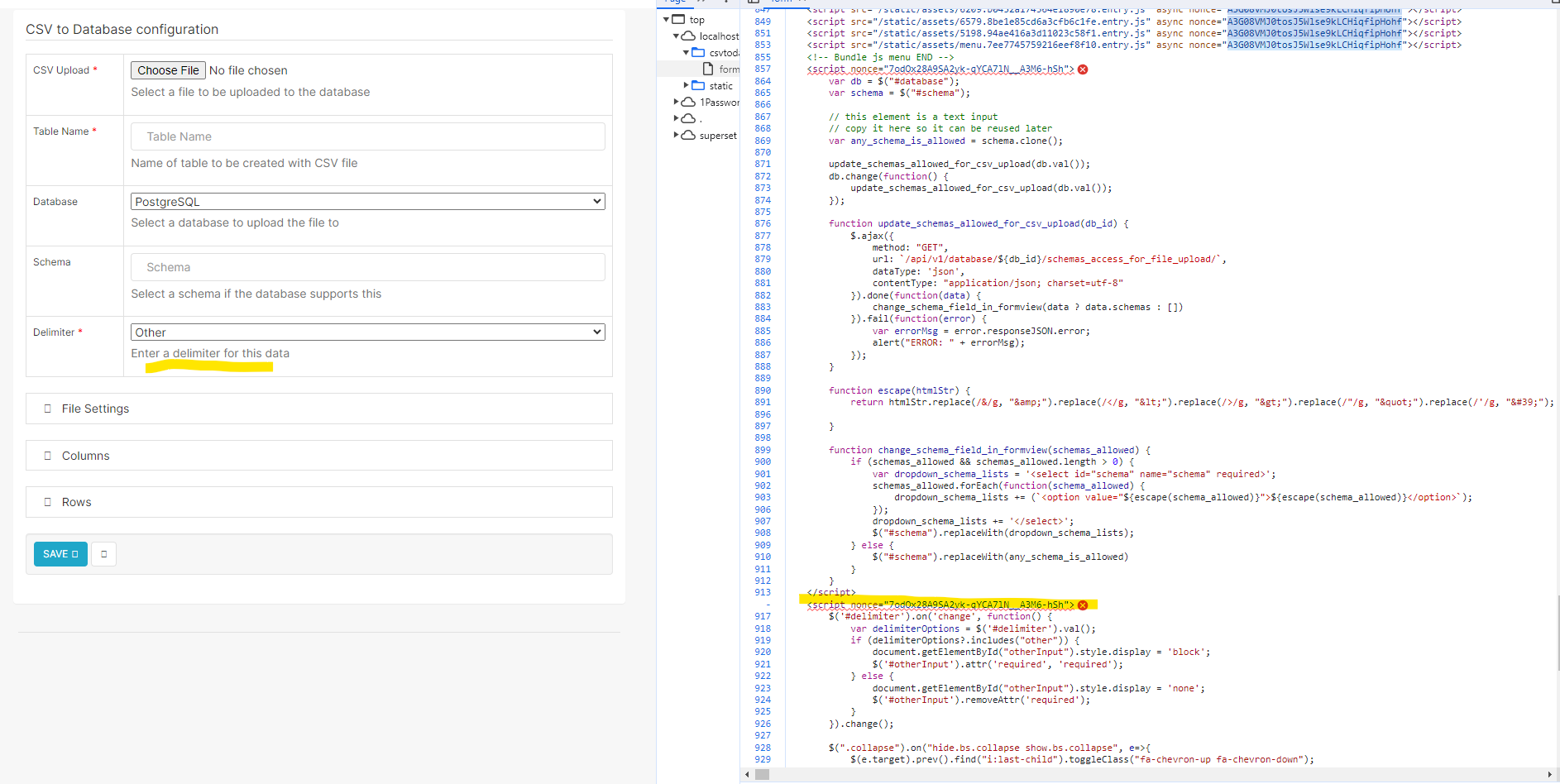Click the 'function change_schema_field_in_formview' line

[989, 451]
